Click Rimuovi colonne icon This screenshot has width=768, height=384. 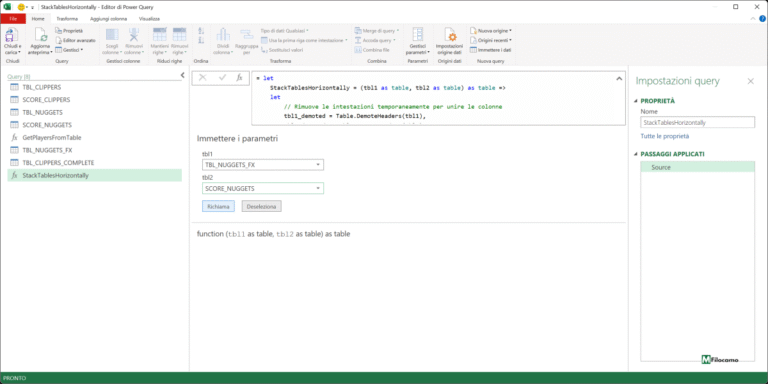[134, 35]
